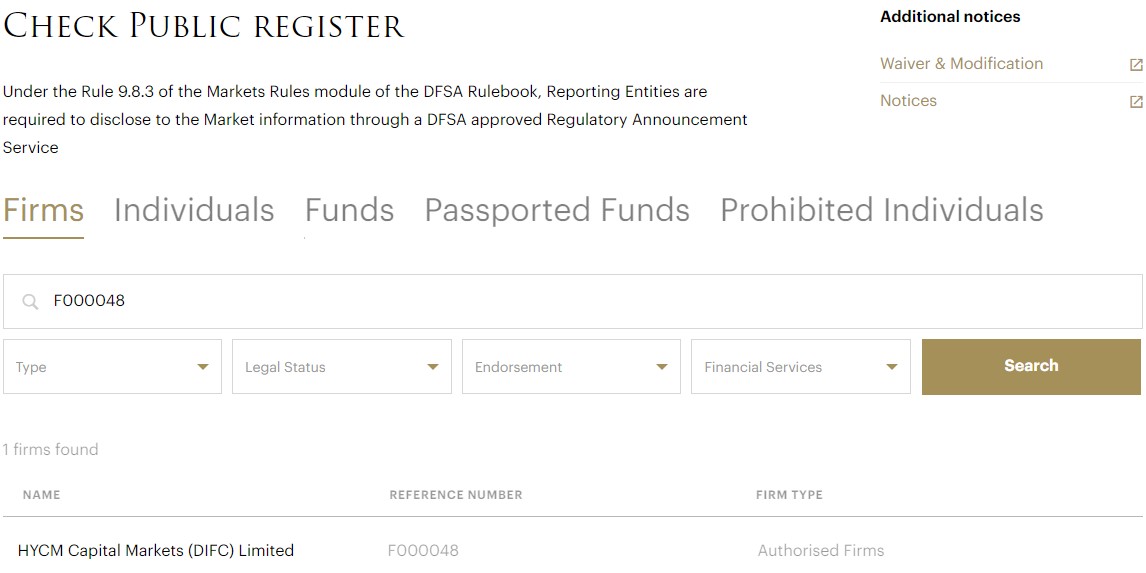Image resolution: width=1146 pixels, height=573 pixels.
Task: Click the Name column header
Action: click(x=41, y=495)
